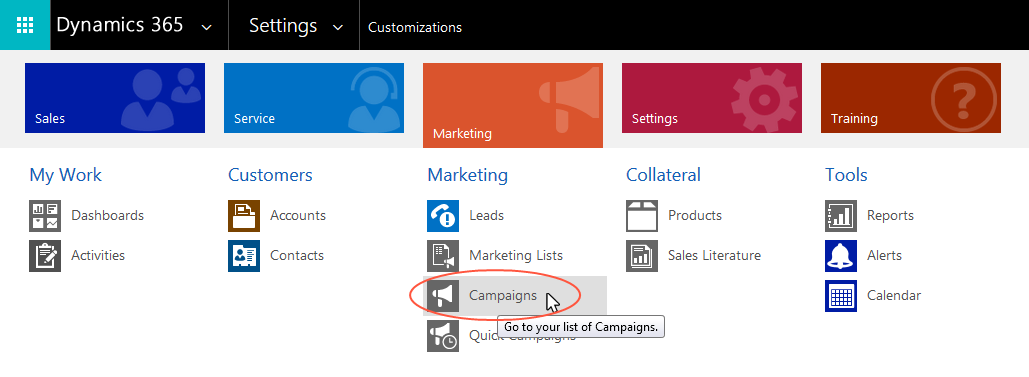This screenshot has height=377, width=1029.
Task: Expand the Dynamics 365 dropdown chevron
Action: point(207,27)
